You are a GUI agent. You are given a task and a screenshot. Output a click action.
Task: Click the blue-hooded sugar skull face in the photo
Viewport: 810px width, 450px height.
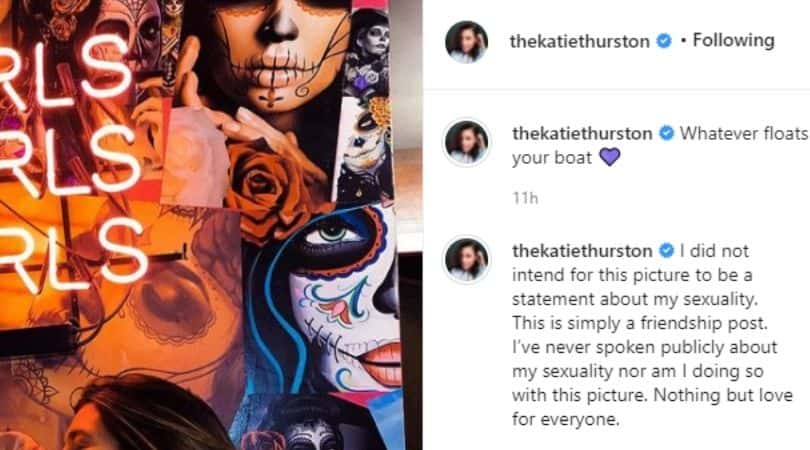(x=344, y=300)
